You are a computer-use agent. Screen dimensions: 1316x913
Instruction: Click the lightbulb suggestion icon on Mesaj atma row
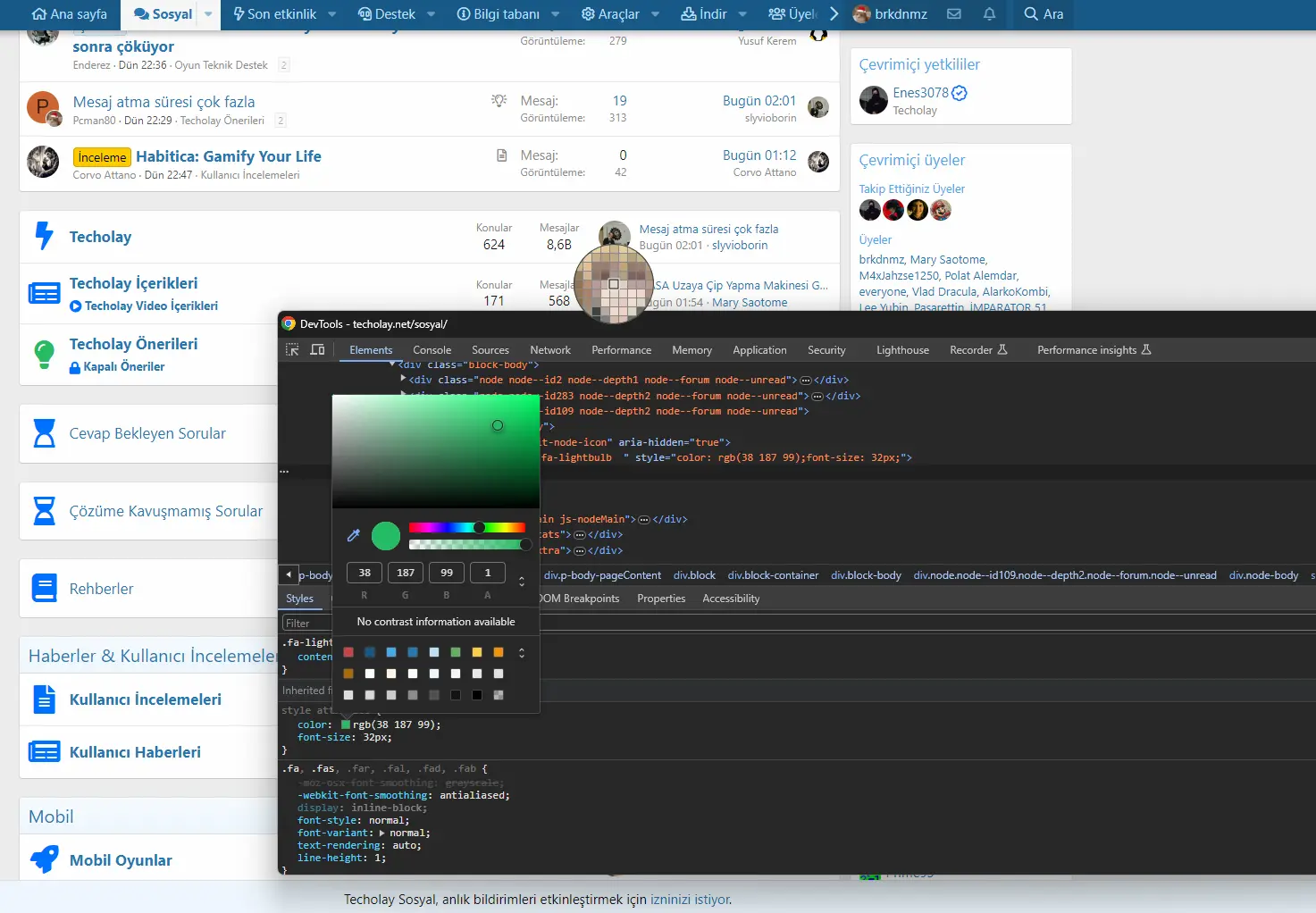[x=499, y=101]
